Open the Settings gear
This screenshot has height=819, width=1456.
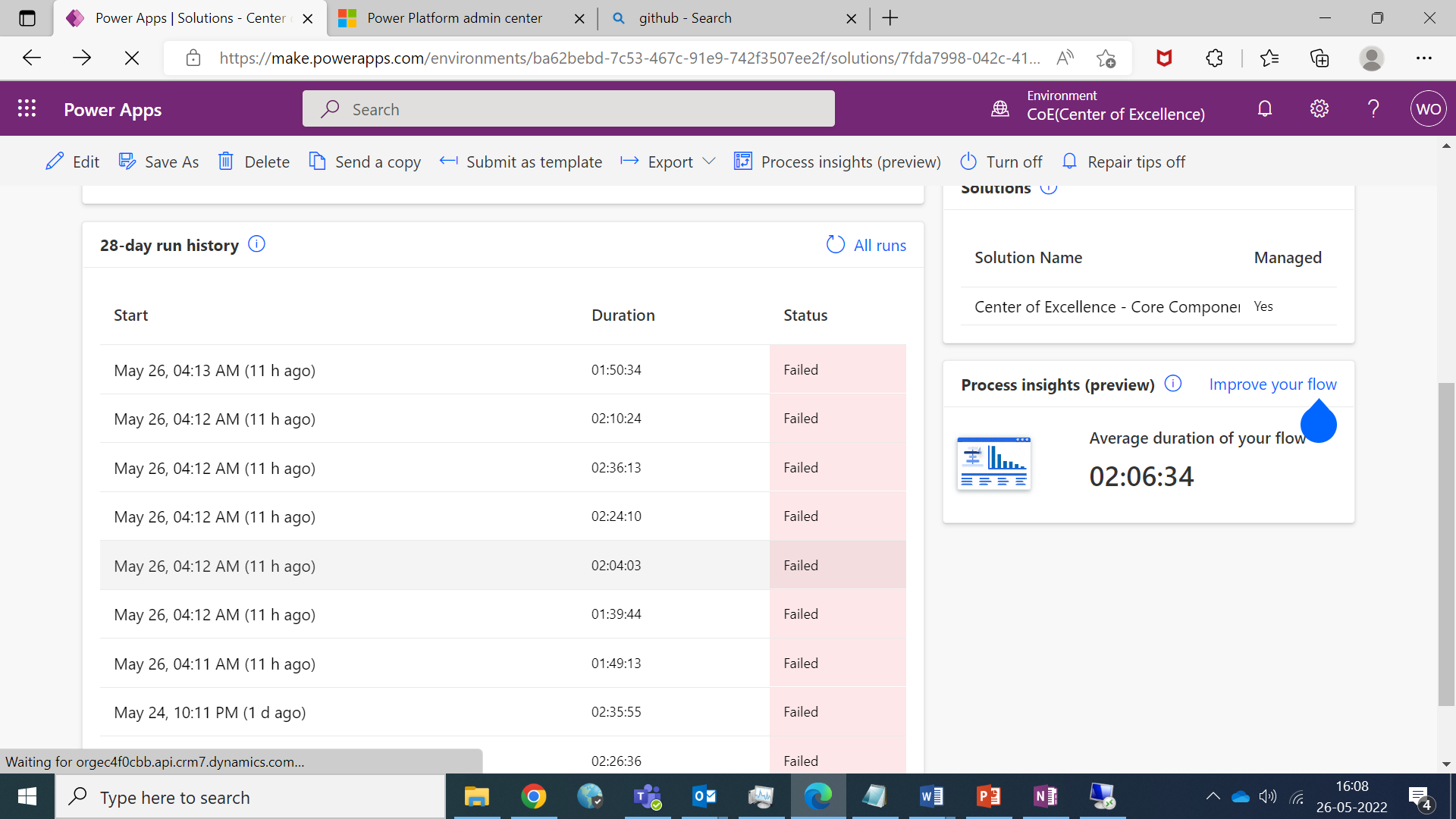click(x=1319, y=108)
